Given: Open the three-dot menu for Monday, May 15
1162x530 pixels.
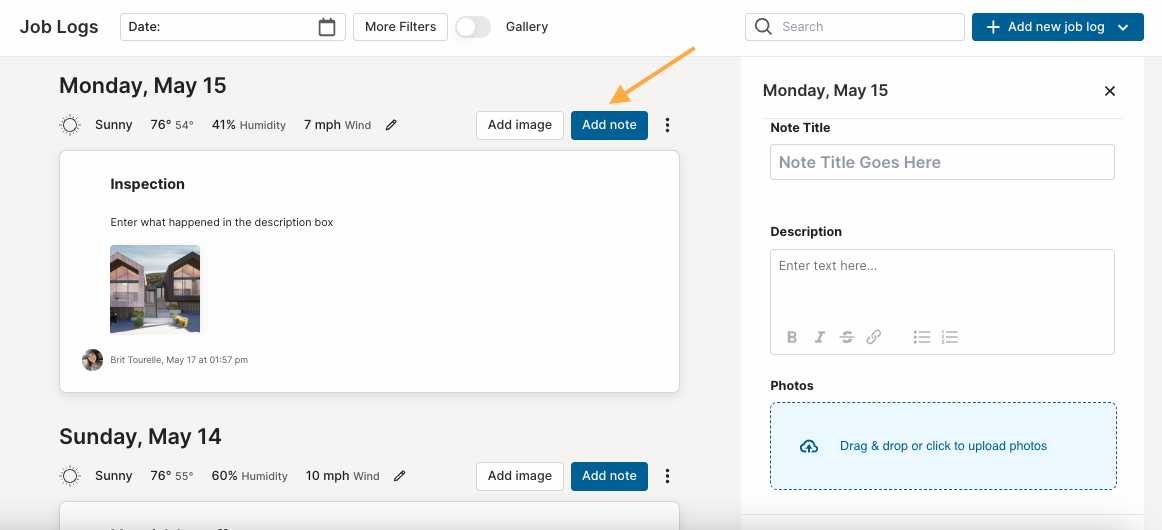Looking at the screenshot, I should pos(667,125).
